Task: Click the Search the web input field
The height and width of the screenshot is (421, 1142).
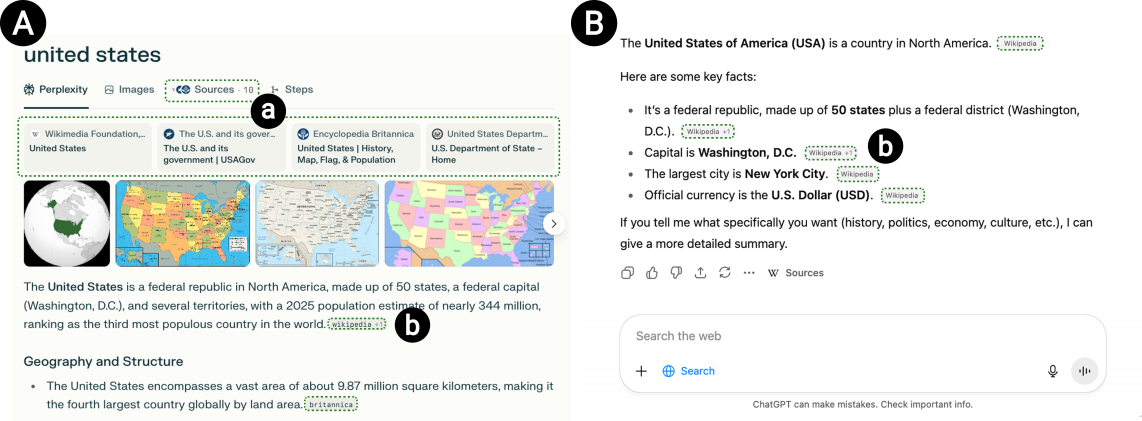Action: click(x=860, y=336)
